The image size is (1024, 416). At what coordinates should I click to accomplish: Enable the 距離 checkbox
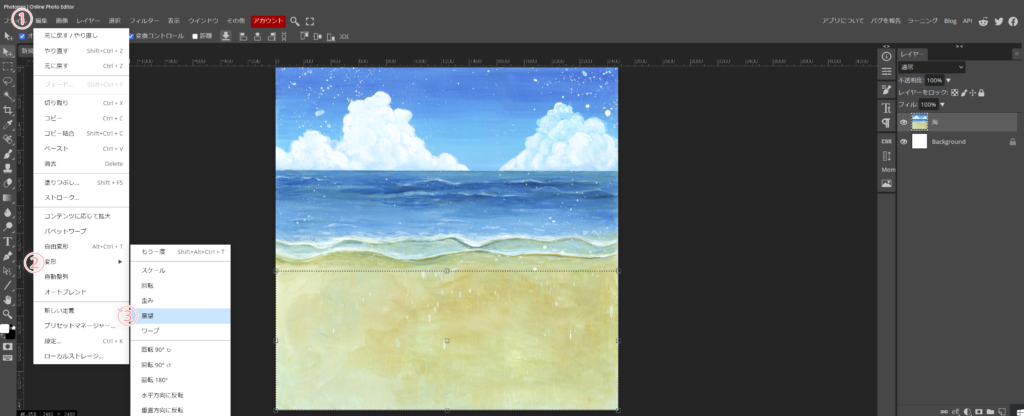pos(195,36)
